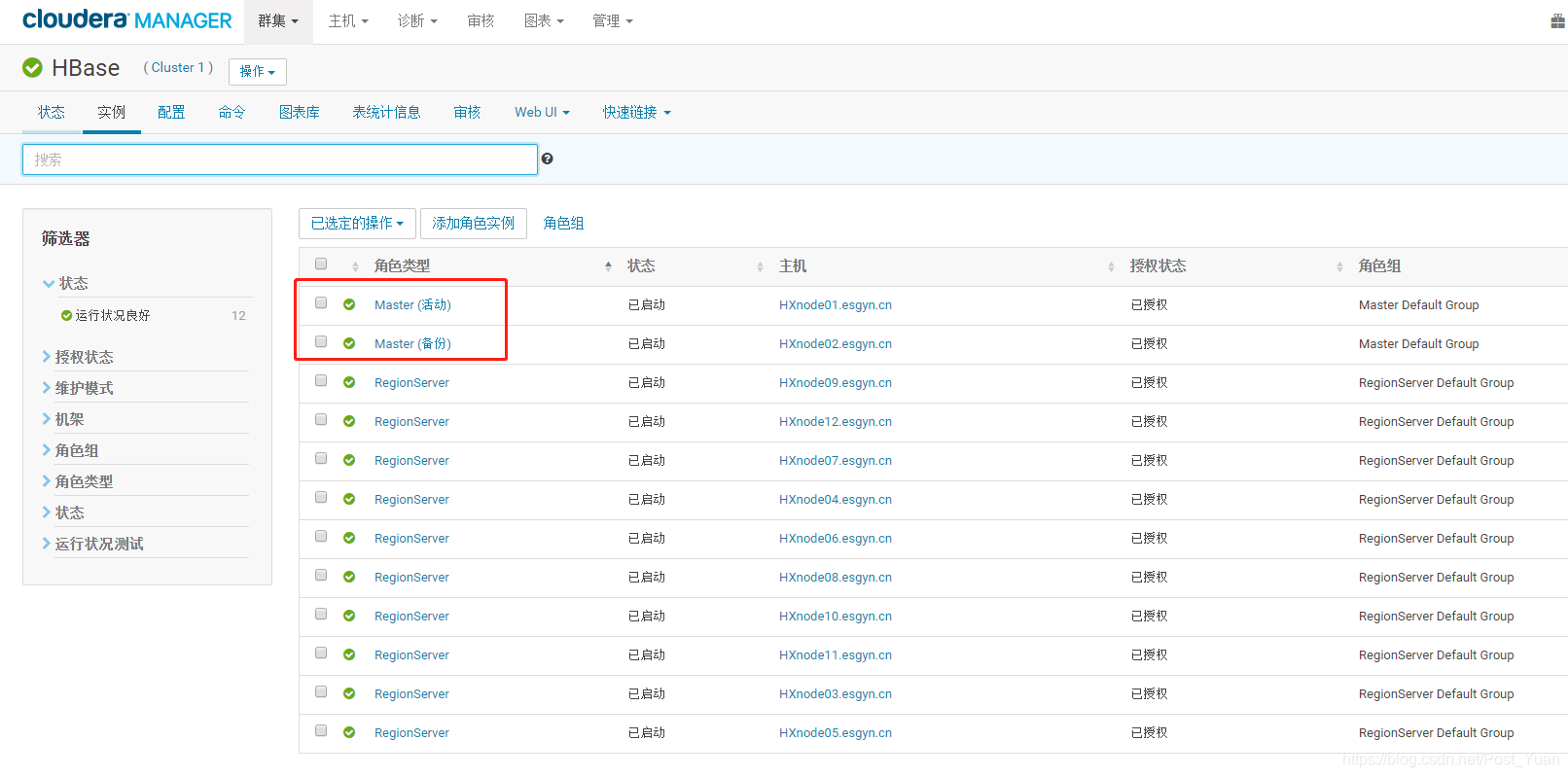Select the HXnode06 RegionServer checkbox
Viewport: 1568px width, 777px height.
coord(321,536)
